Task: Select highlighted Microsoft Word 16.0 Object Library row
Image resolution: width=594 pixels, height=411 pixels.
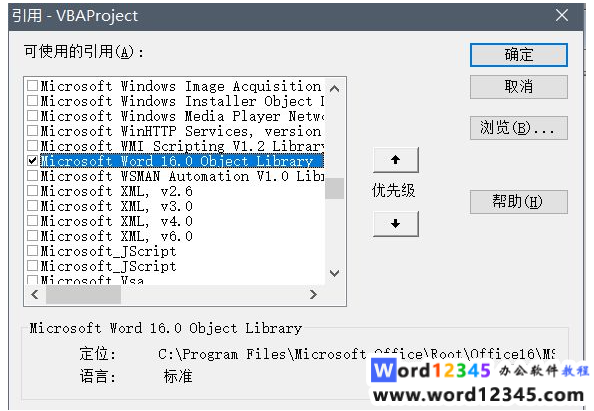Action: [x=182, y=161]
